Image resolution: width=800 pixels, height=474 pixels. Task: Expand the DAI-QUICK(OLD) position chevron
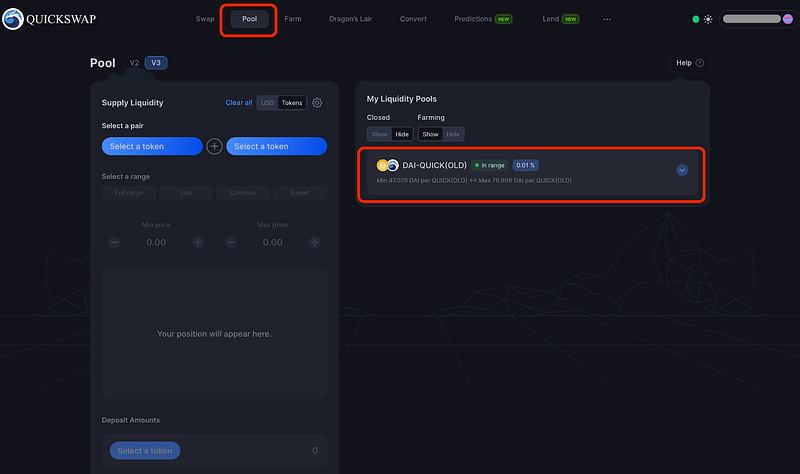pos(682,170)
